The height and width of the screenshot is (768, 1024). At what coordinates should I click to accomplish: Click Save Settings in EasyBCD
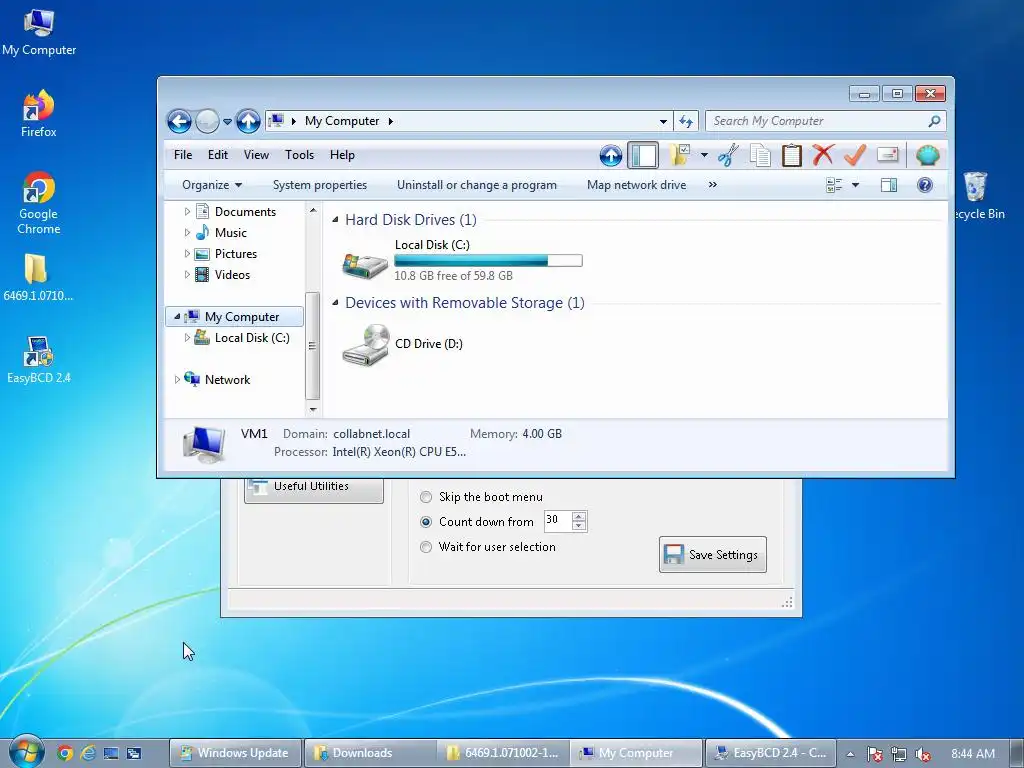[712, 554]
